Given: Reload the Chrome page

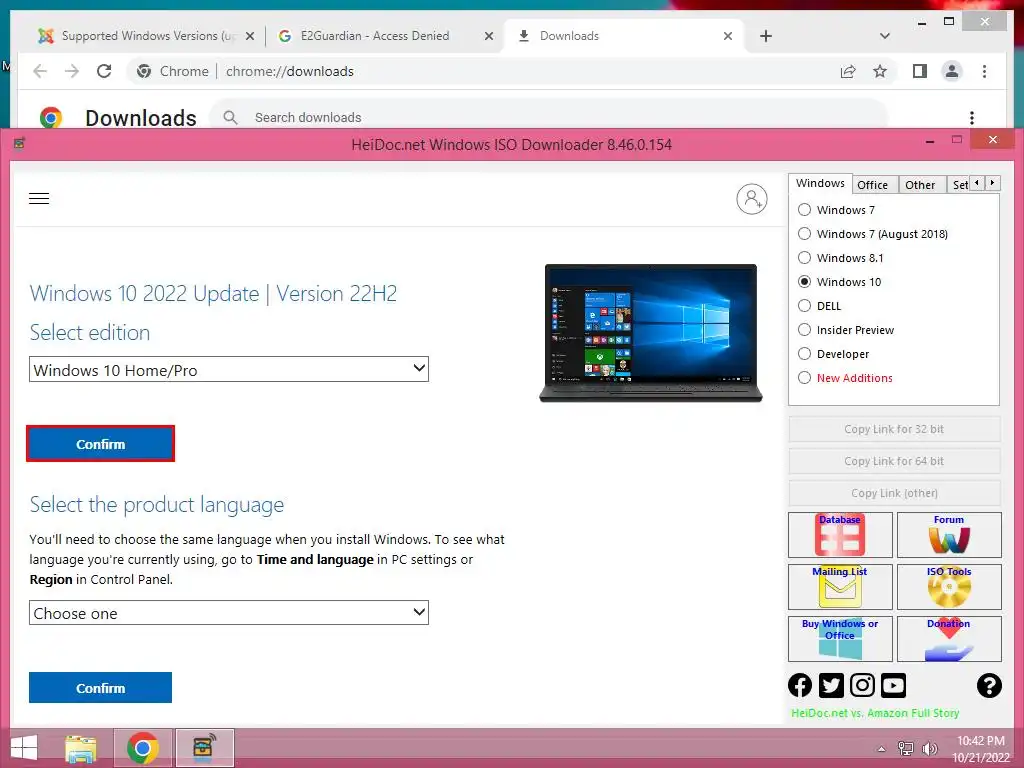Looking at the screenshot, I should click(104, 71).
